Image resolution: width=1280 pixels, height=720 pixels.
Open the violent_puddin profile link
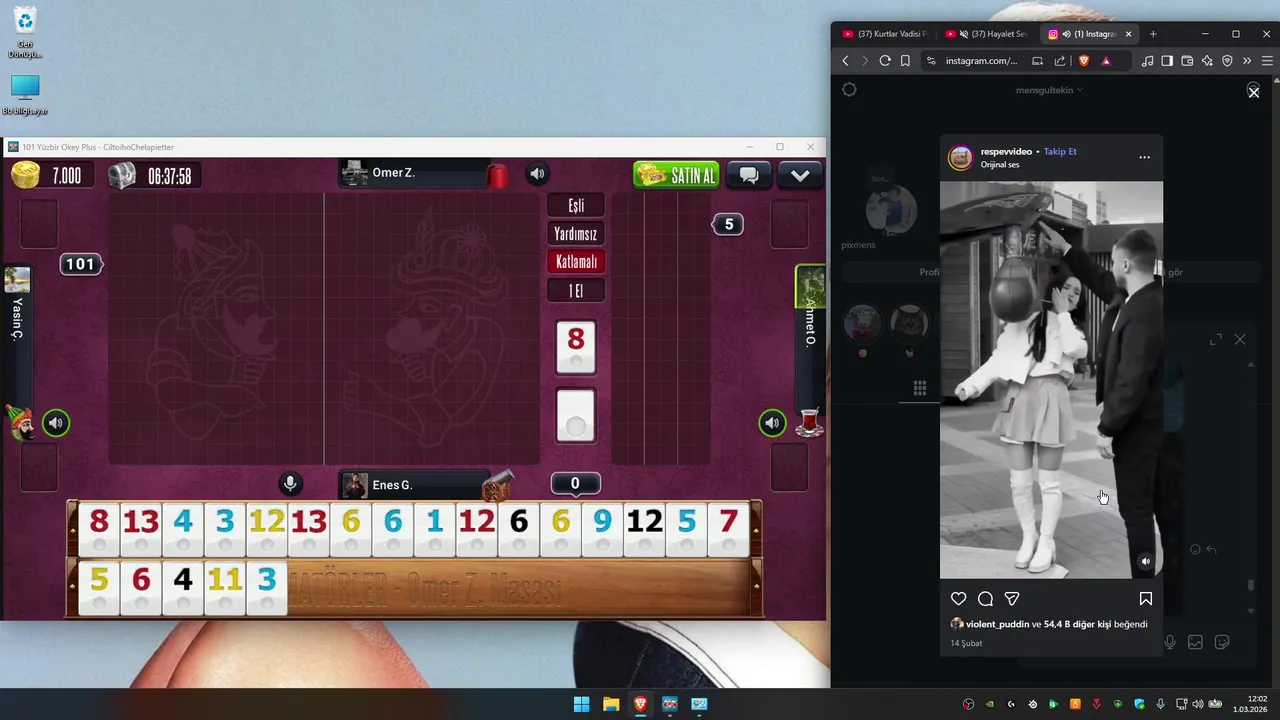click(997, 624)
